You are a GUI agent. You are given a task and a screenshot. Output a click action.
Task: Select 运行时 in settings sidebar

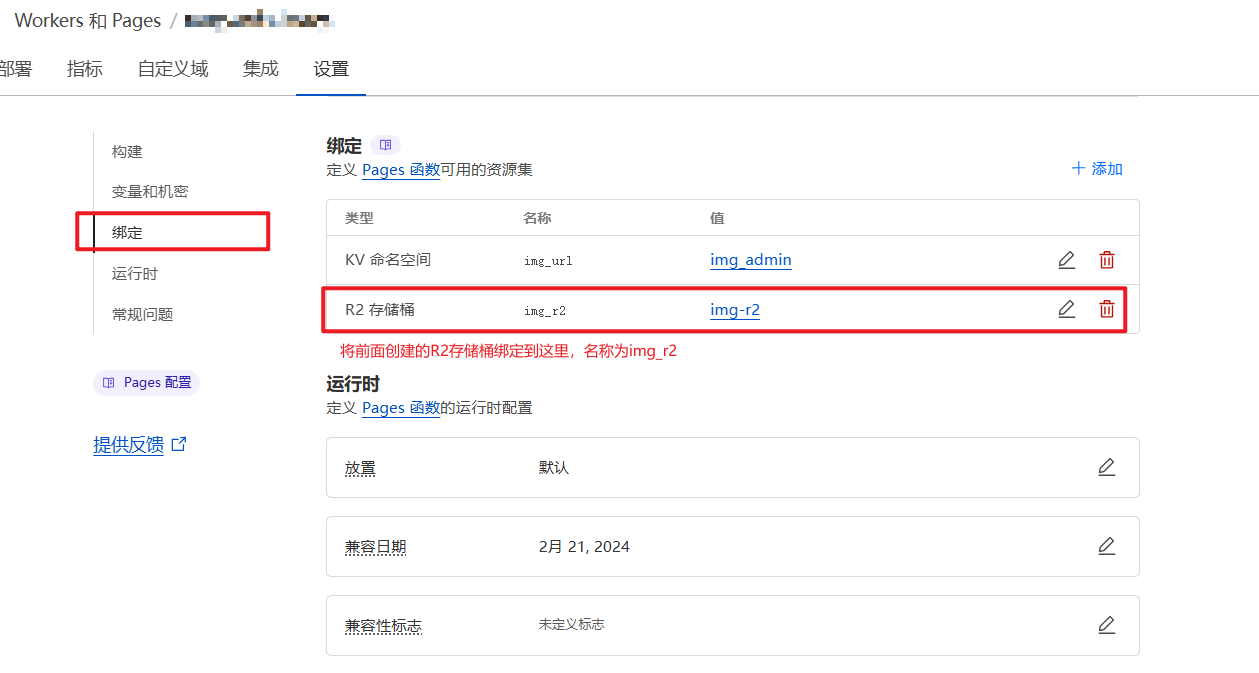(x=134, y=273)
